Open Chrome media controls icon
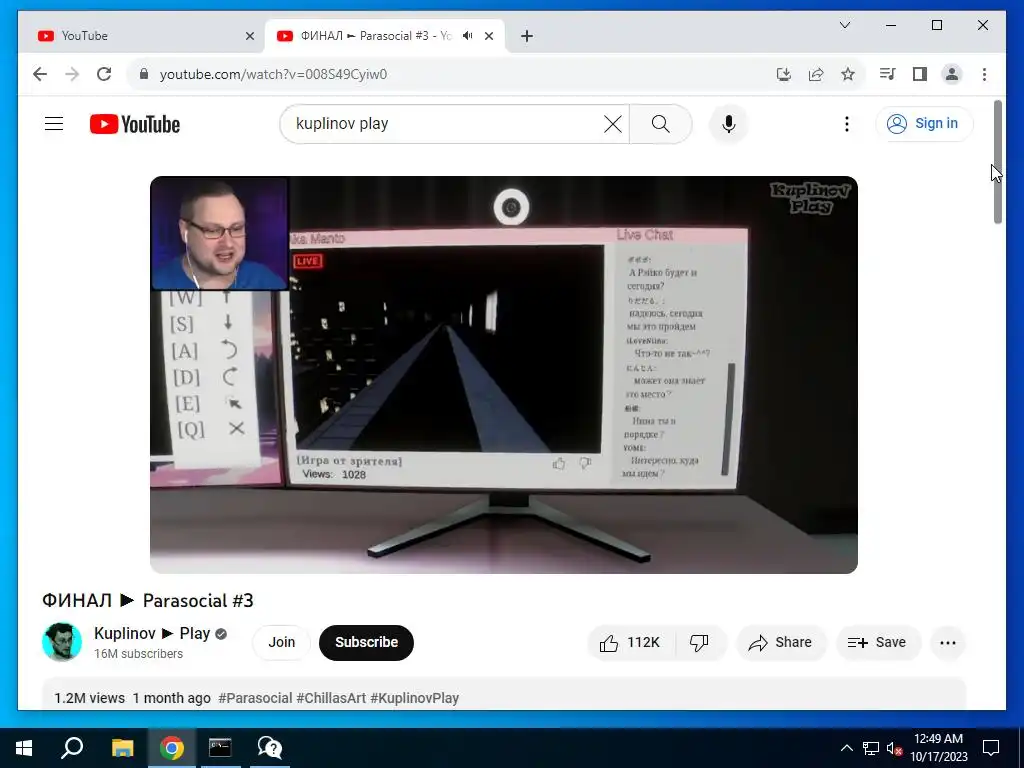 tap(887, 74)
